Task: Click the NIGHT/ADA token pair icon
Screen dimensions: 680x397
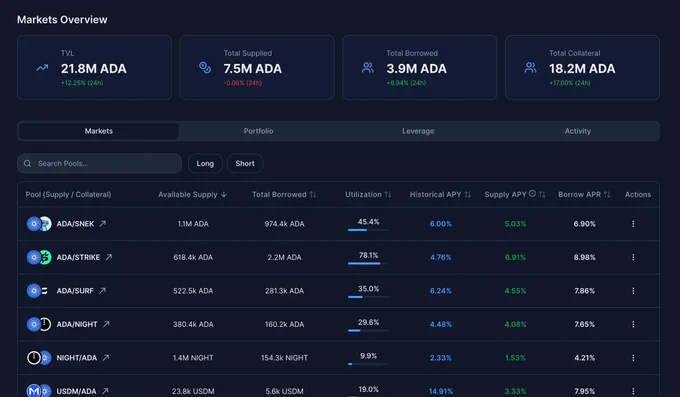Action: click(x=39, y=358)
